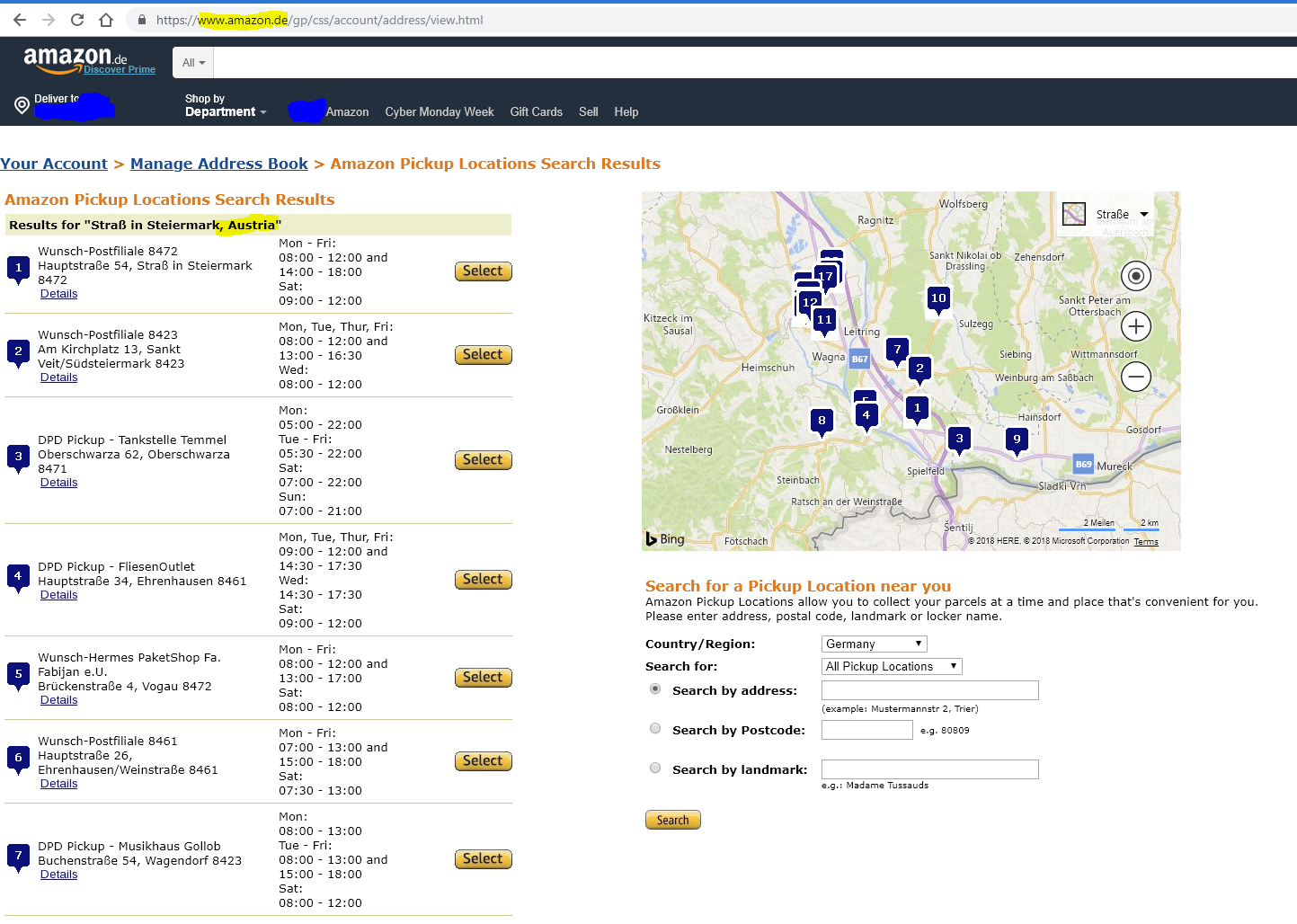Click map marker number 9
1297x924 pixels.
[x=1017, y=441]
